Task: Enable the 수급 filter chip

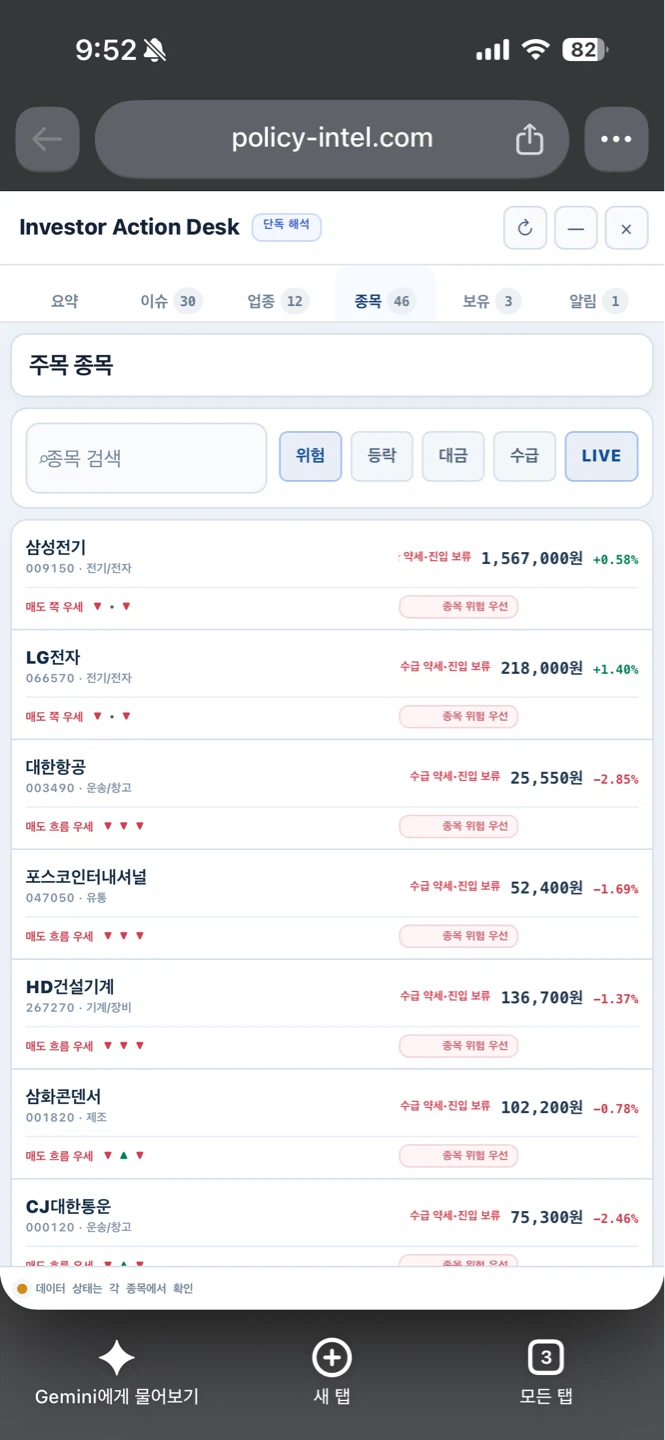Action: [525, 456]
